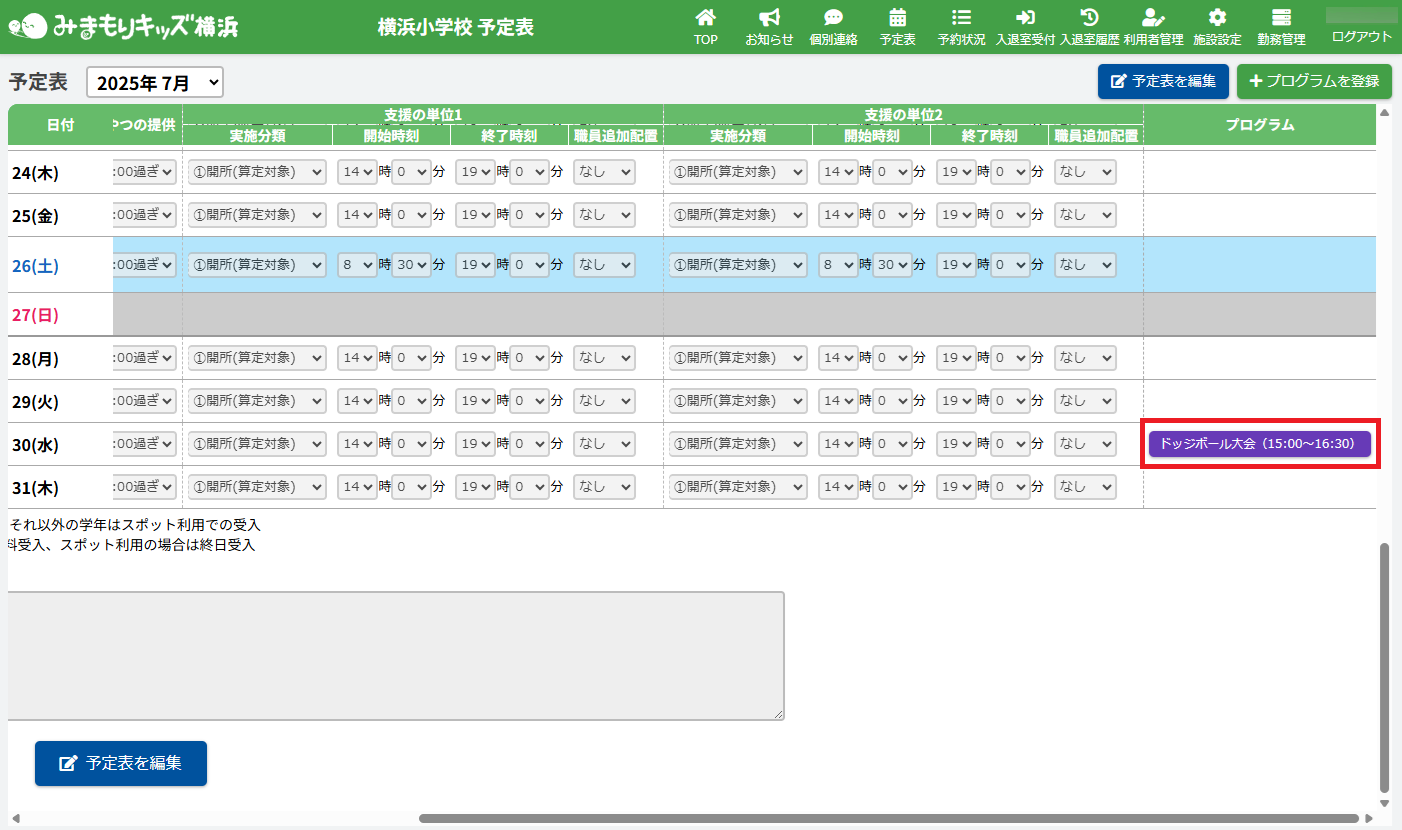Open the ドッジボール大会 program tag

1257,444
